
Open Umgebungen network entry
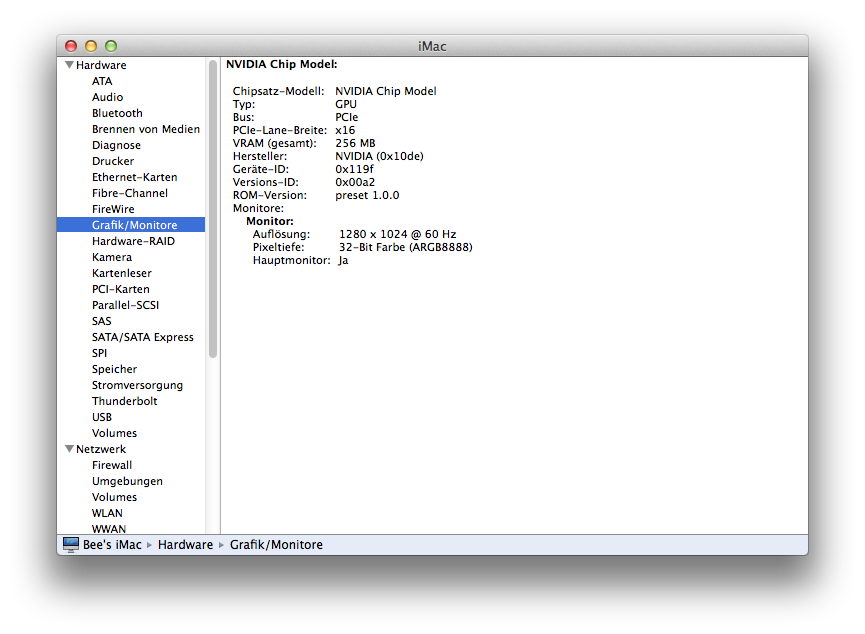(127, 481)
